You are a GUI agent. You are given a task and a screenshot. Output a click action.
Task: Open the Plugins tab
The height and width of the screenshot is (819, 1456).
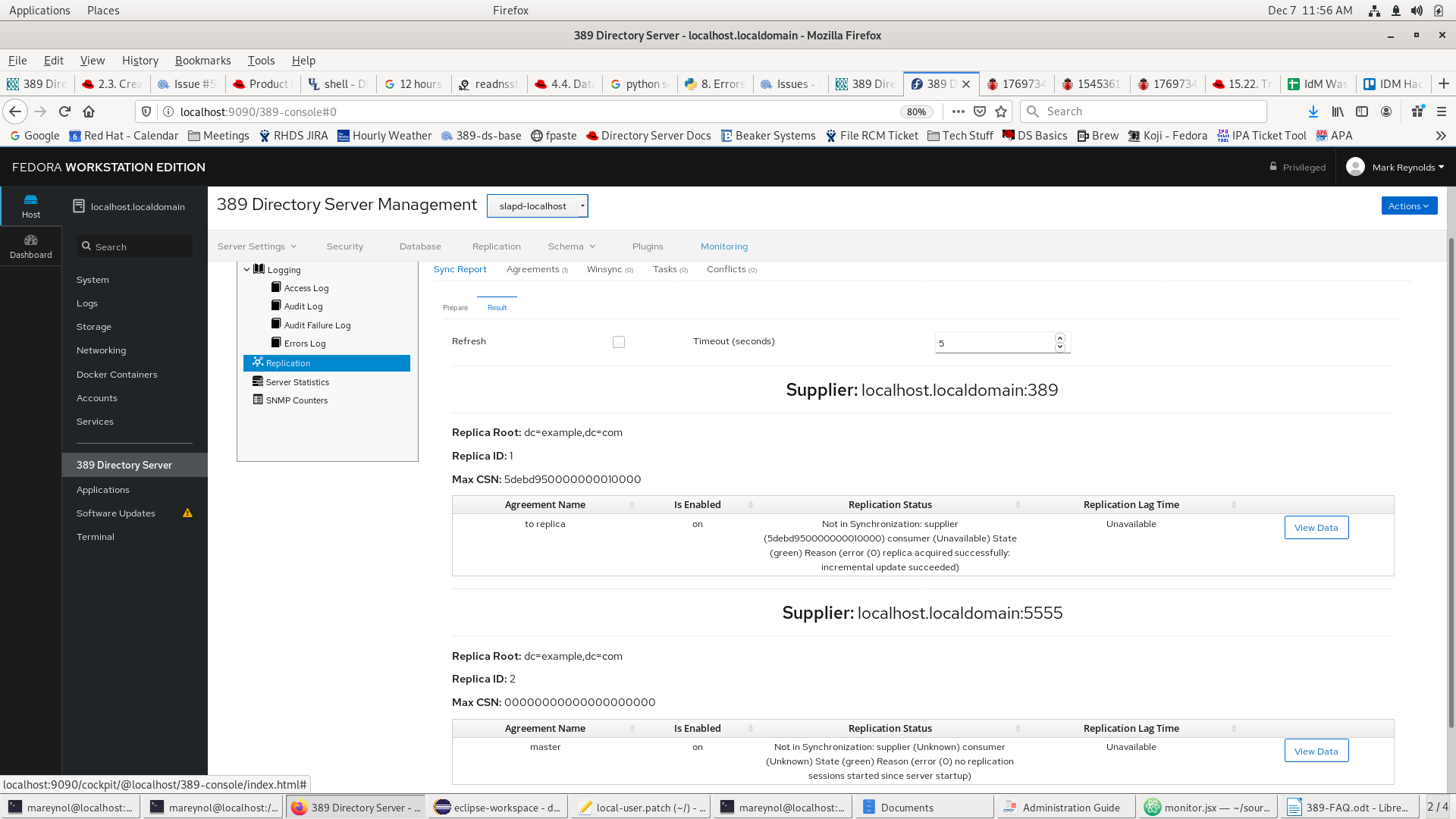pos(648,246)
